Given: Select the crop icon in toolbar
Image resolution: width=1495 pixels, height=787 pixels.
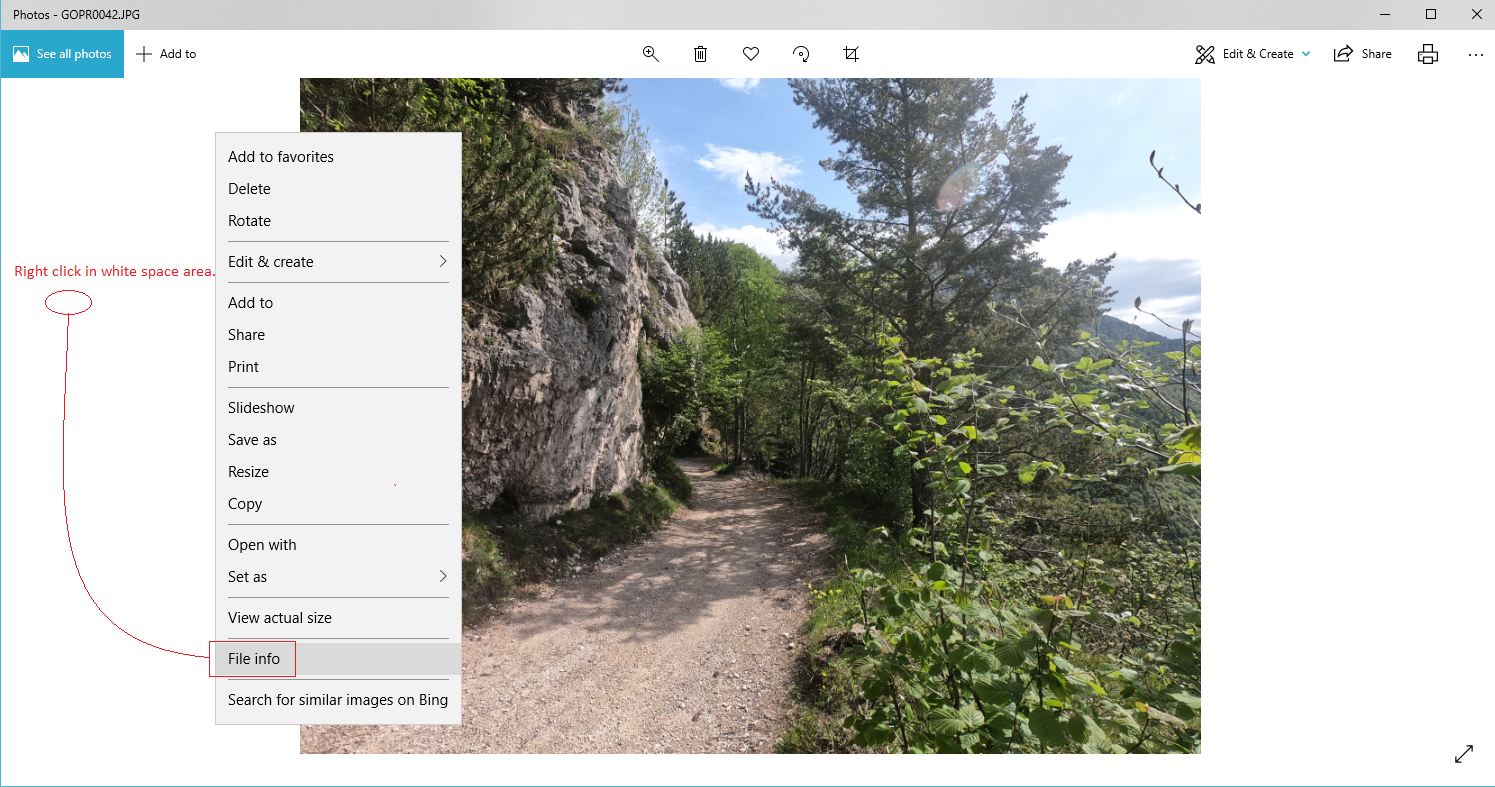Looking at the screenshot, I should 851,54.
